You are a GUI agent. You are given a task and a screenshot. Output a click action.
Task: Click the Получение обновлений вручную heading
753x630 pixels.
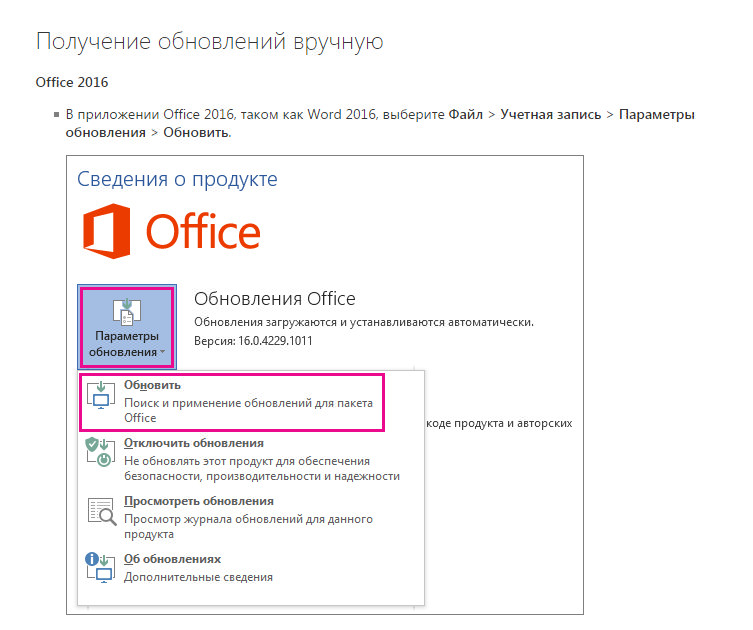209,41
